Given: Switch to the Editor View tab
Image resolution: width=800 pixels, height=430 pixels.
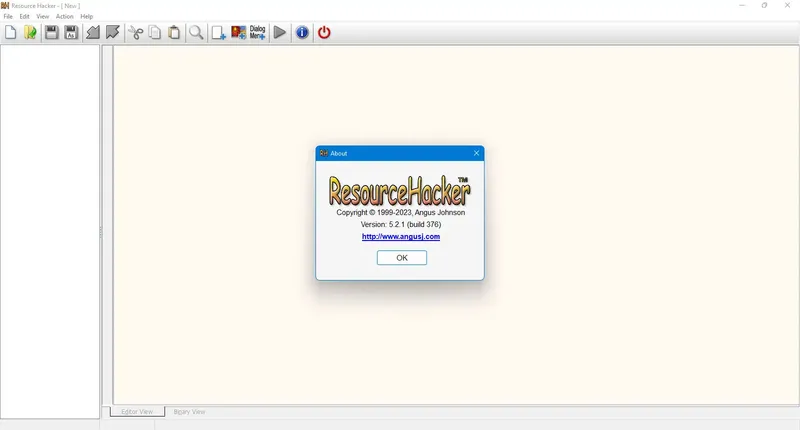Looking at the screenshot, I should 137,412.
